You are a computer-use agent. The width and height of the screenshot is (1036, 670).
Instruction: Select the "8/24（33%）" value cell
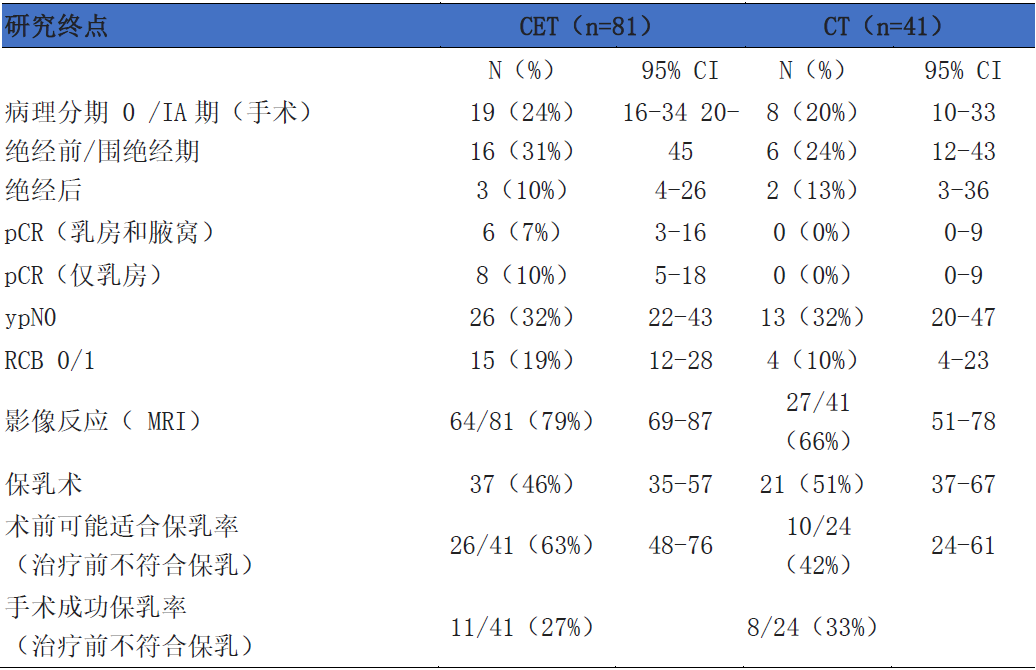812,627
